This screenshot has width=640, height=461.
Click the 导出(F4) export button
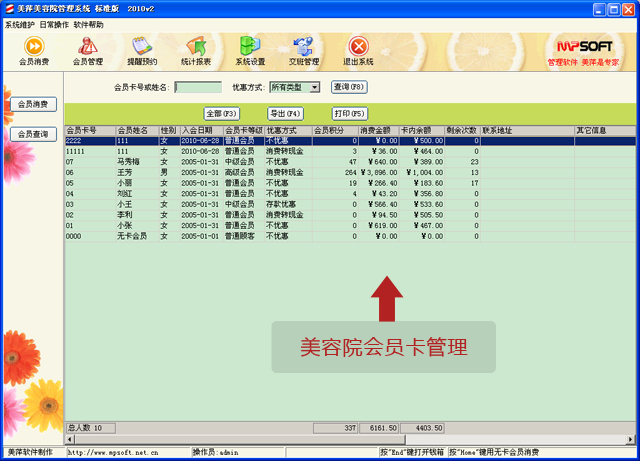285,113
